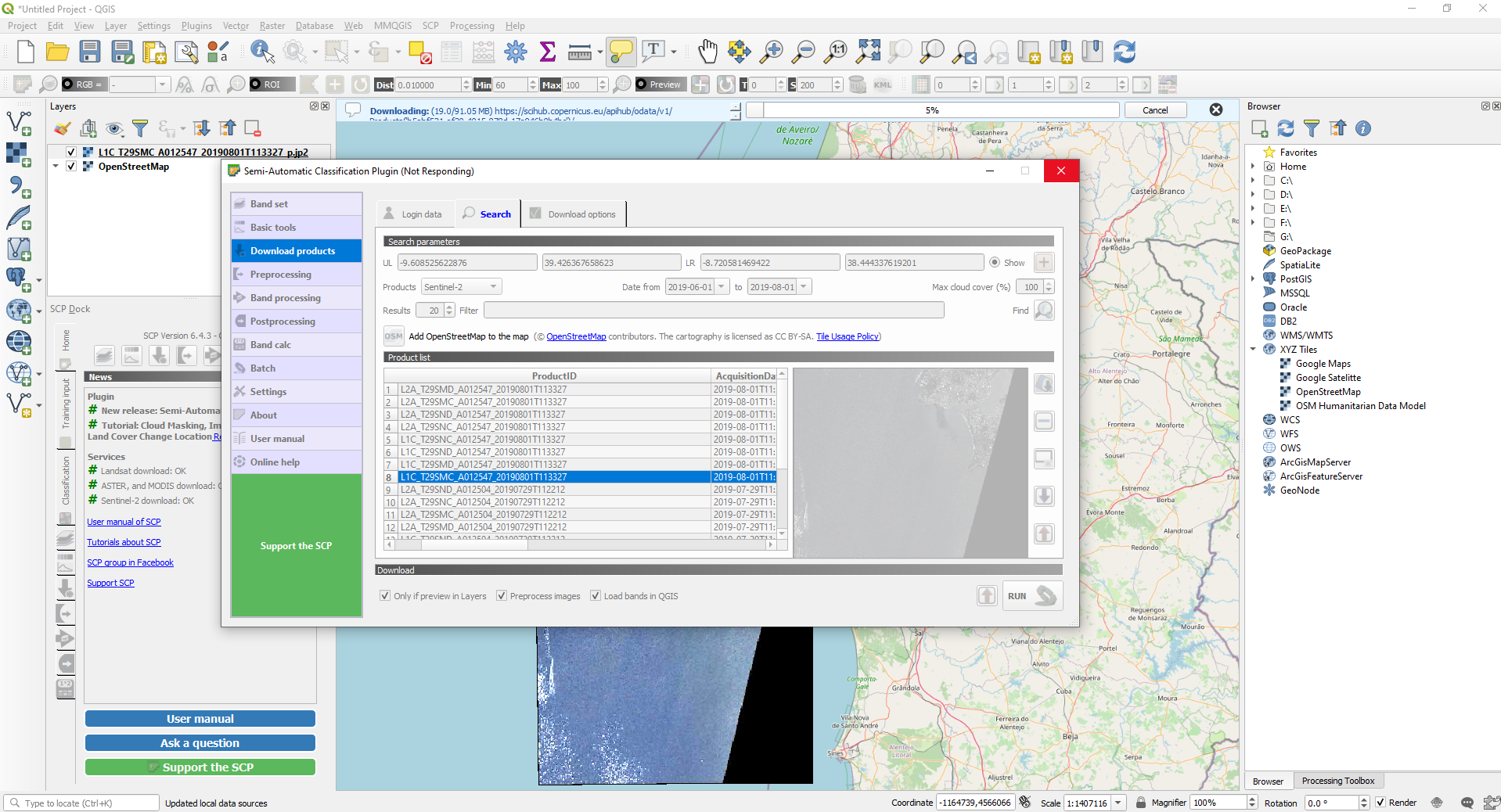Expand the PostGIS node in Browser
1501x812 pixels.
[x=1253, y=279]
